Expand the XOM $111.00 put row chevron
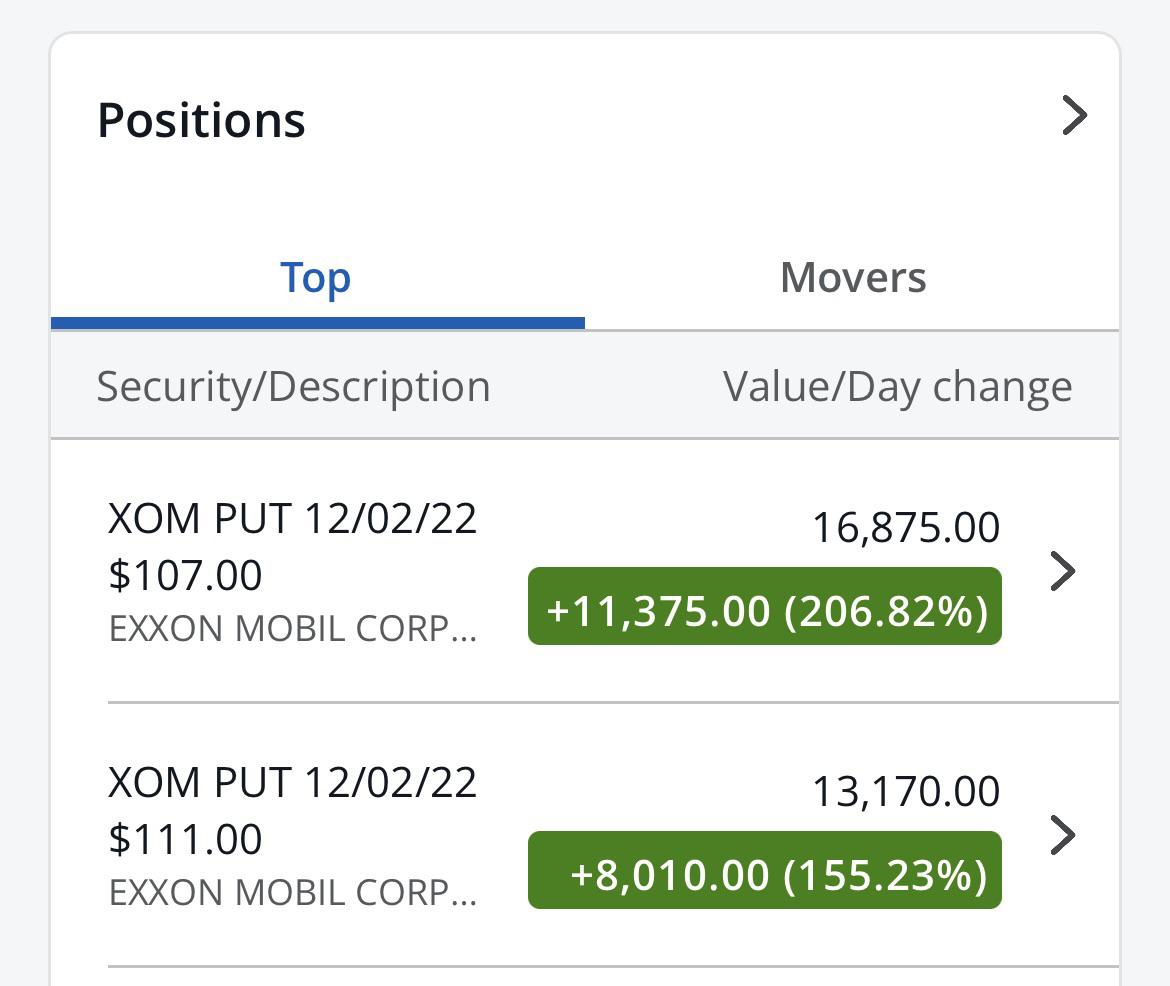Image resolution: width=1170 pixels, height=986 pixels. pyautogui.click(x=1062, y=835)
